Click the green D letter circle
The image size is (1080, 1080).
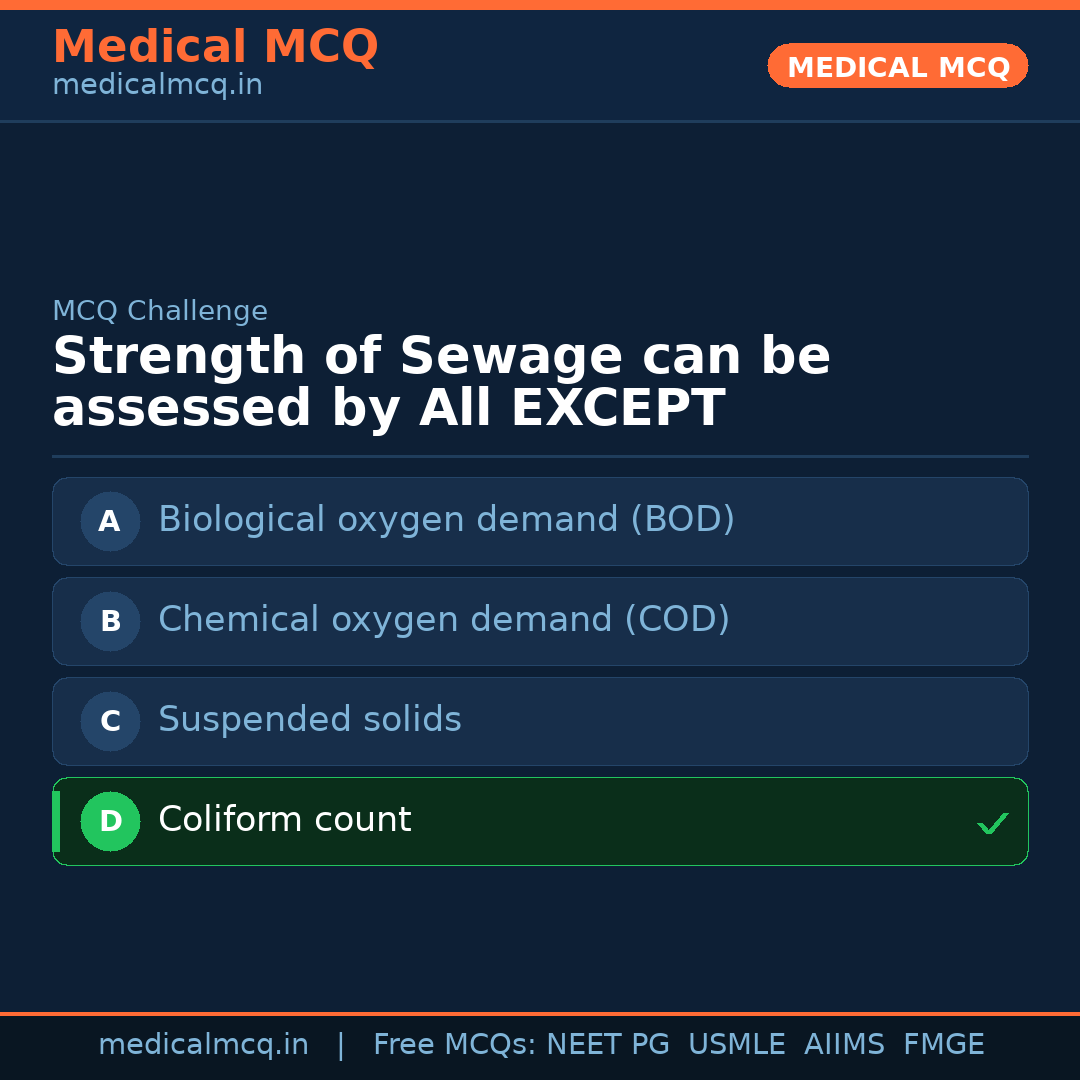(110, 821)
